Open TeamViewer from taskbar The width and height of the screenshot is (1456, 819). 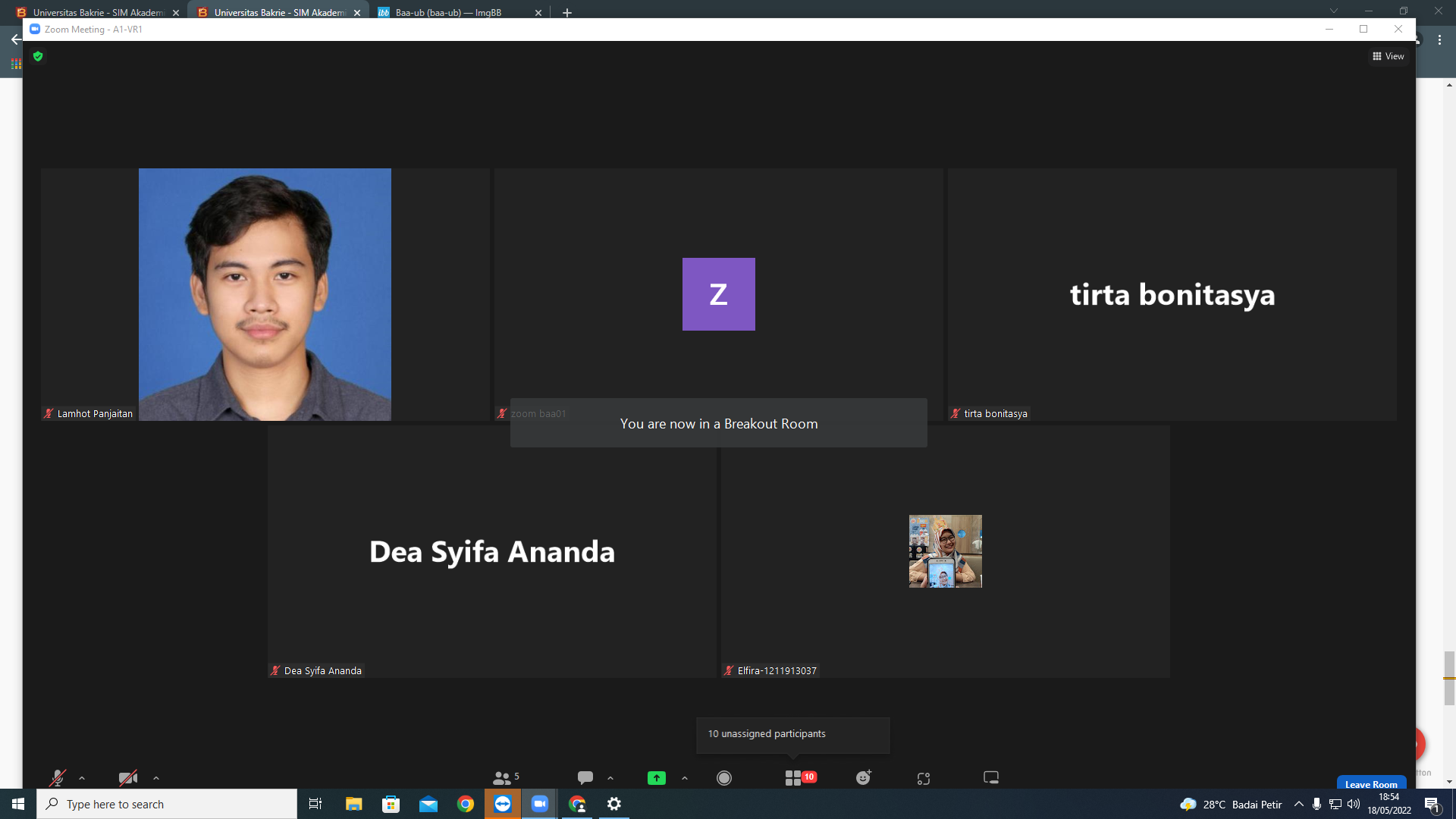pos(503,804)
